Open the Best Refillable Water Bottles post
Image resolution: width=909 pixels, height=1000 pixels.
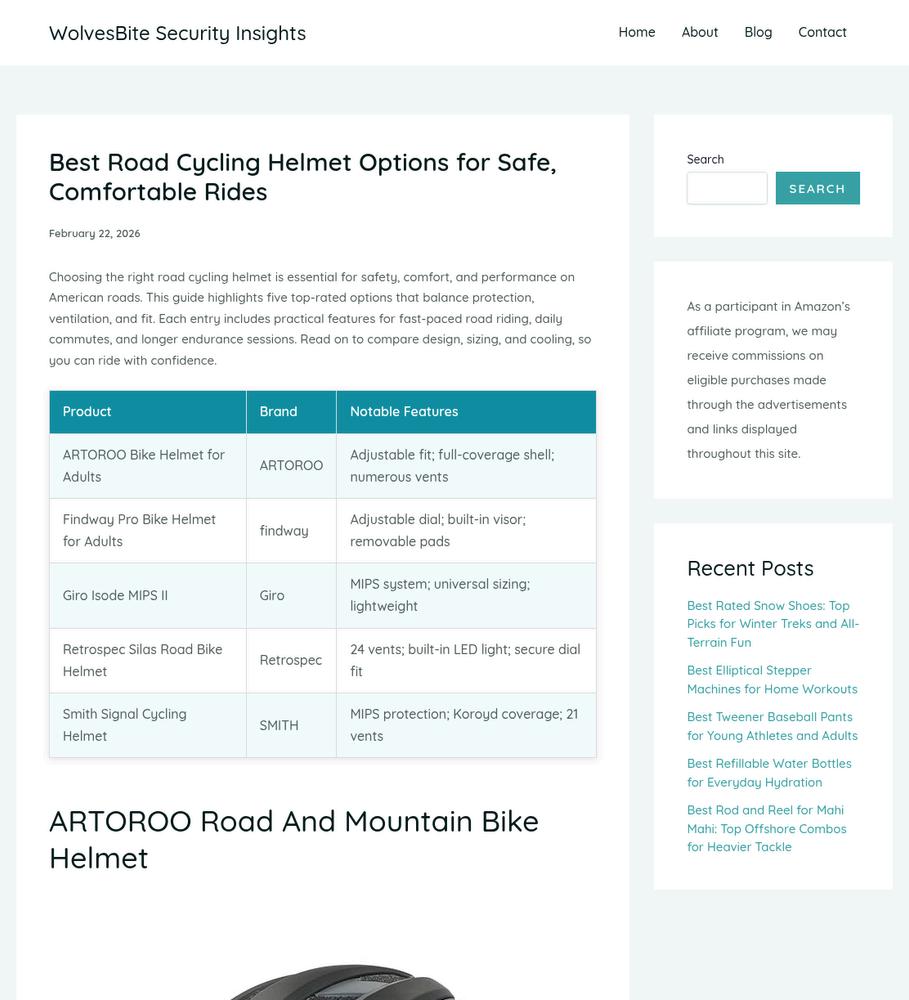[x=769, y=772]
